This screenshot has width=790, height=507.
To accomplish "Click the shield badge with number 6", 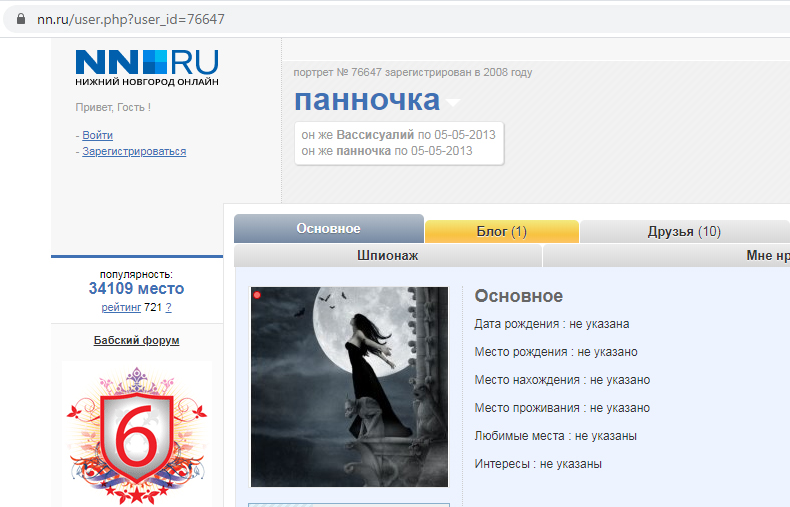I will click(x=137, y=436).
